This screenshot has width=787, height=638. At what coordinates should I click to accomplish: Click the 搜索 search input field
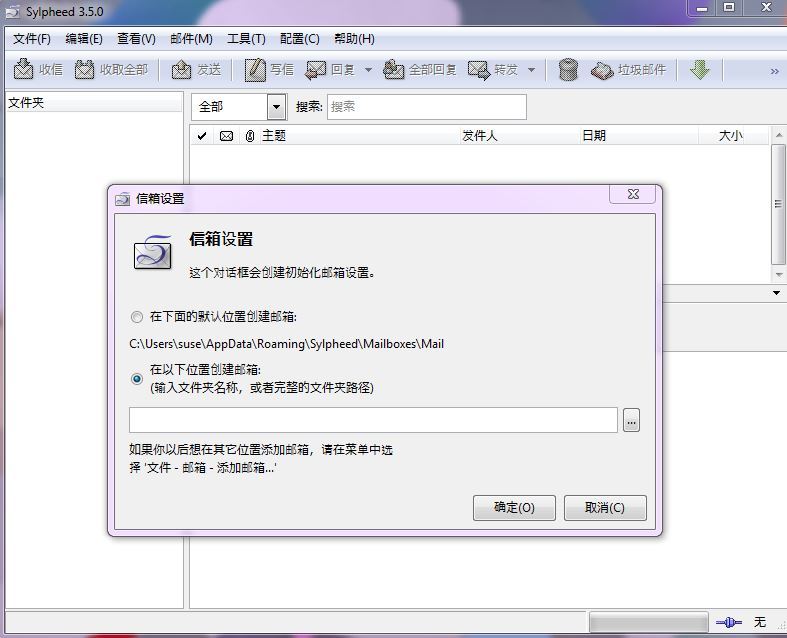click(427, 106)
